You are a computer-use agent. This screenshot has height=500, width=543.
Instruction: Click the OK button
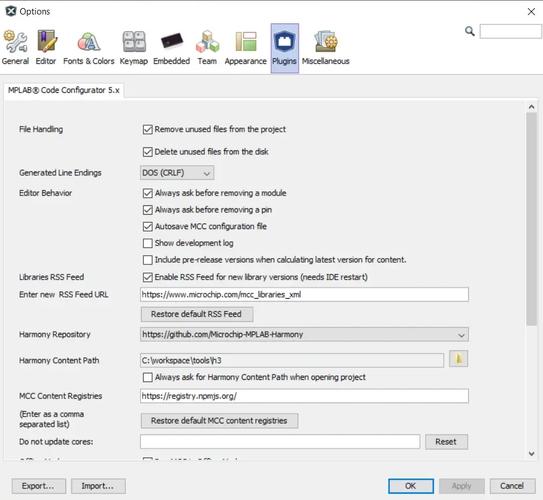[411, 486]
